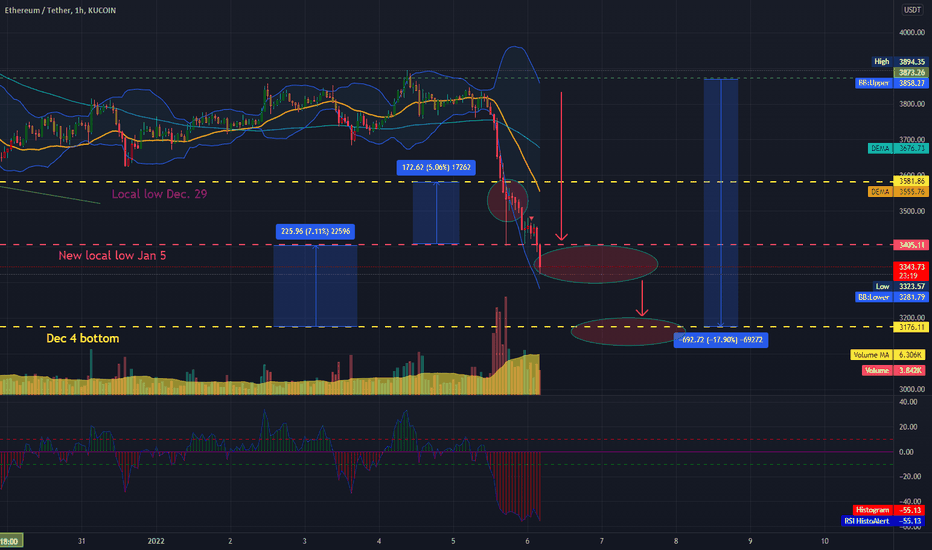
Task: Select the High 3894.35 price label
Action: pyautogui.click(x=900, y=62)
